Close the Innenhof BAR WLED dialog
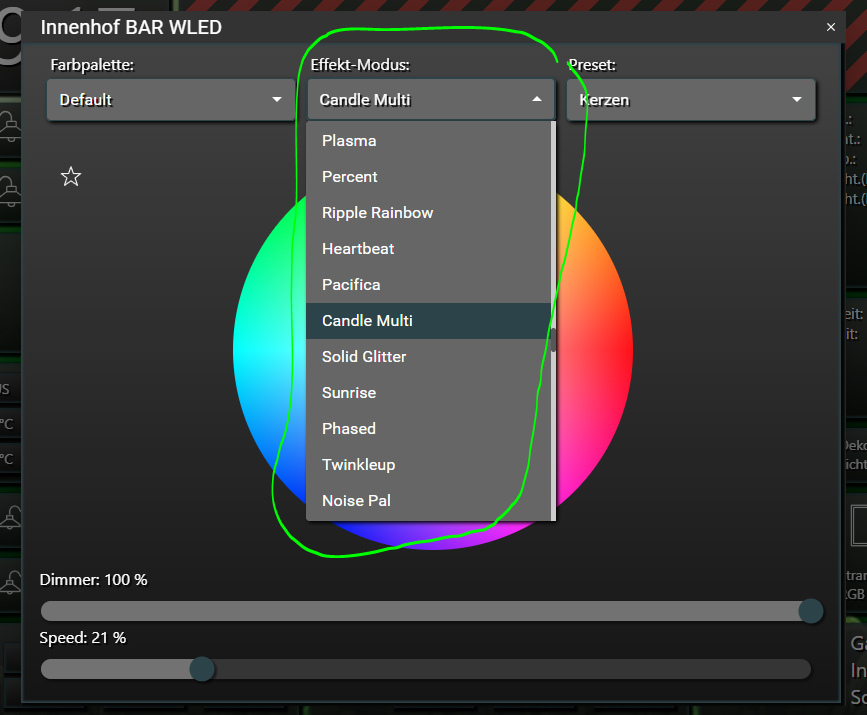 click(831, 27)
